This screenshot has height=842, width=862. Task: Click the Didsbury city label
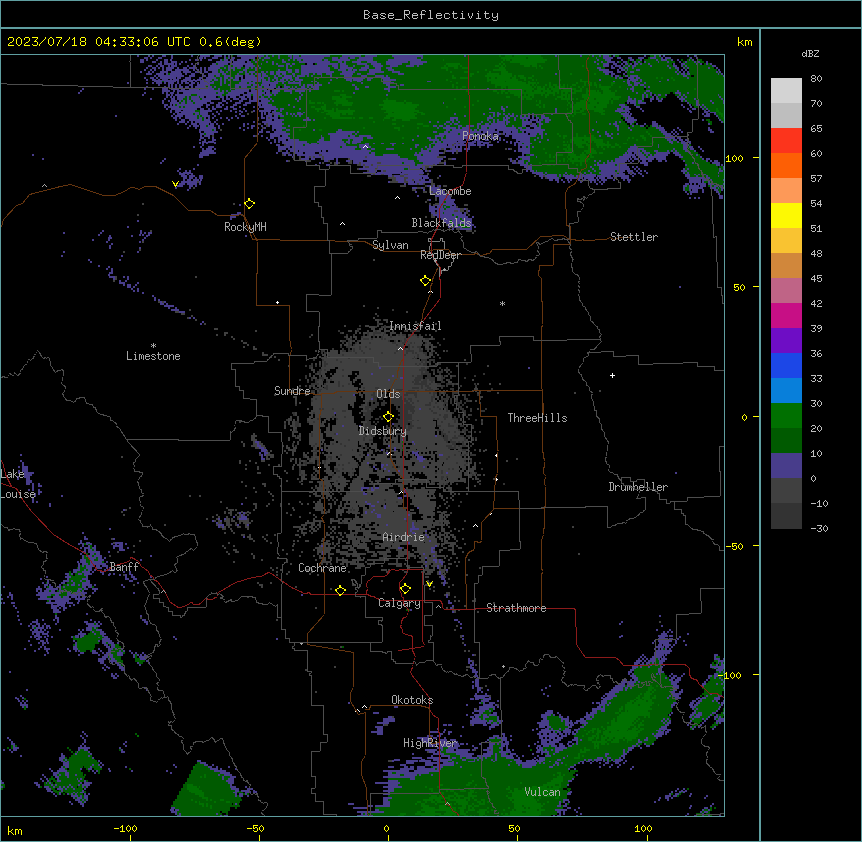pos(383,431)
